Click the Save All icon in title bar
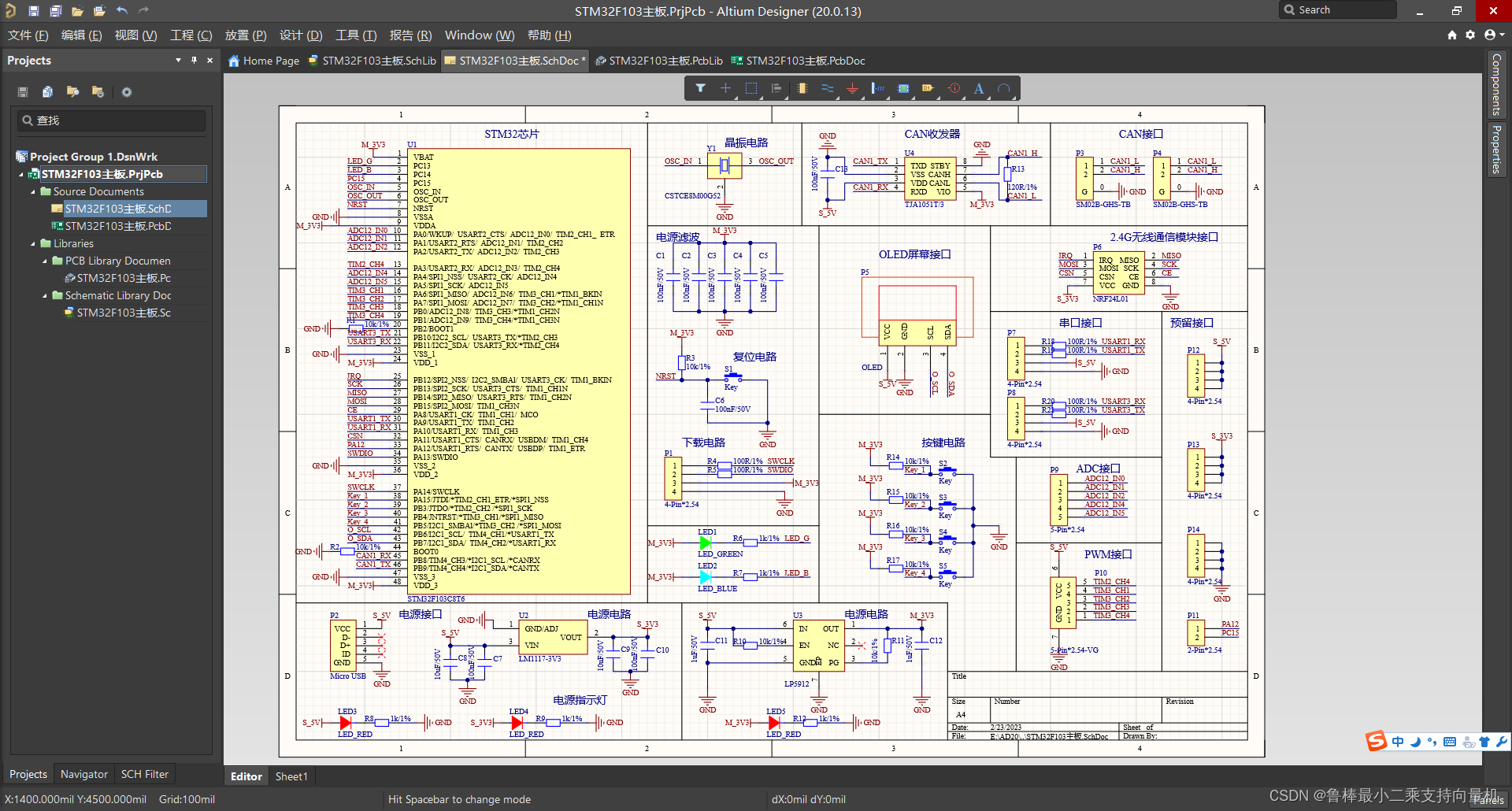1512x811 pixels. tap(55, 11)
